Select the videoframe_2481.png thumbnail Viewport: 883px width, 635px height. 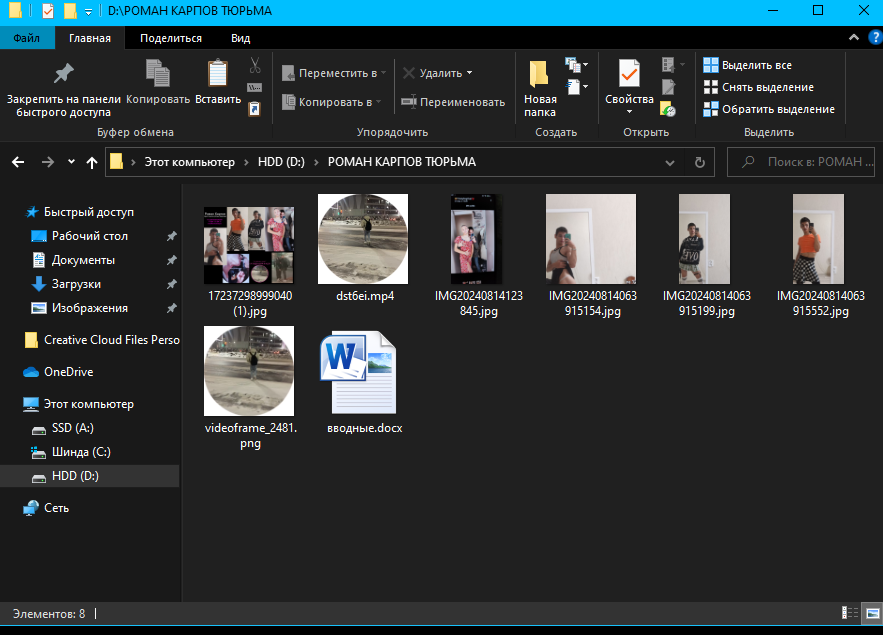[x=249, y=371]
